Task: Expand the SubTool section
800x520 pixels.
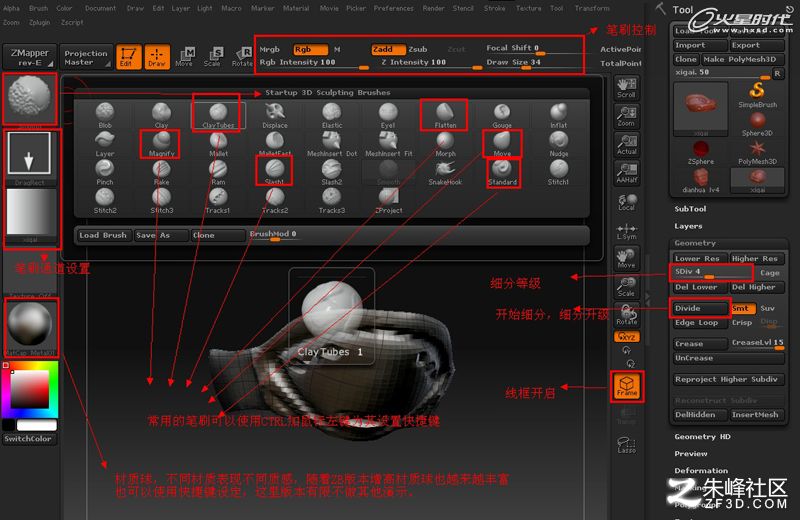Action: (x=690, y=209)
